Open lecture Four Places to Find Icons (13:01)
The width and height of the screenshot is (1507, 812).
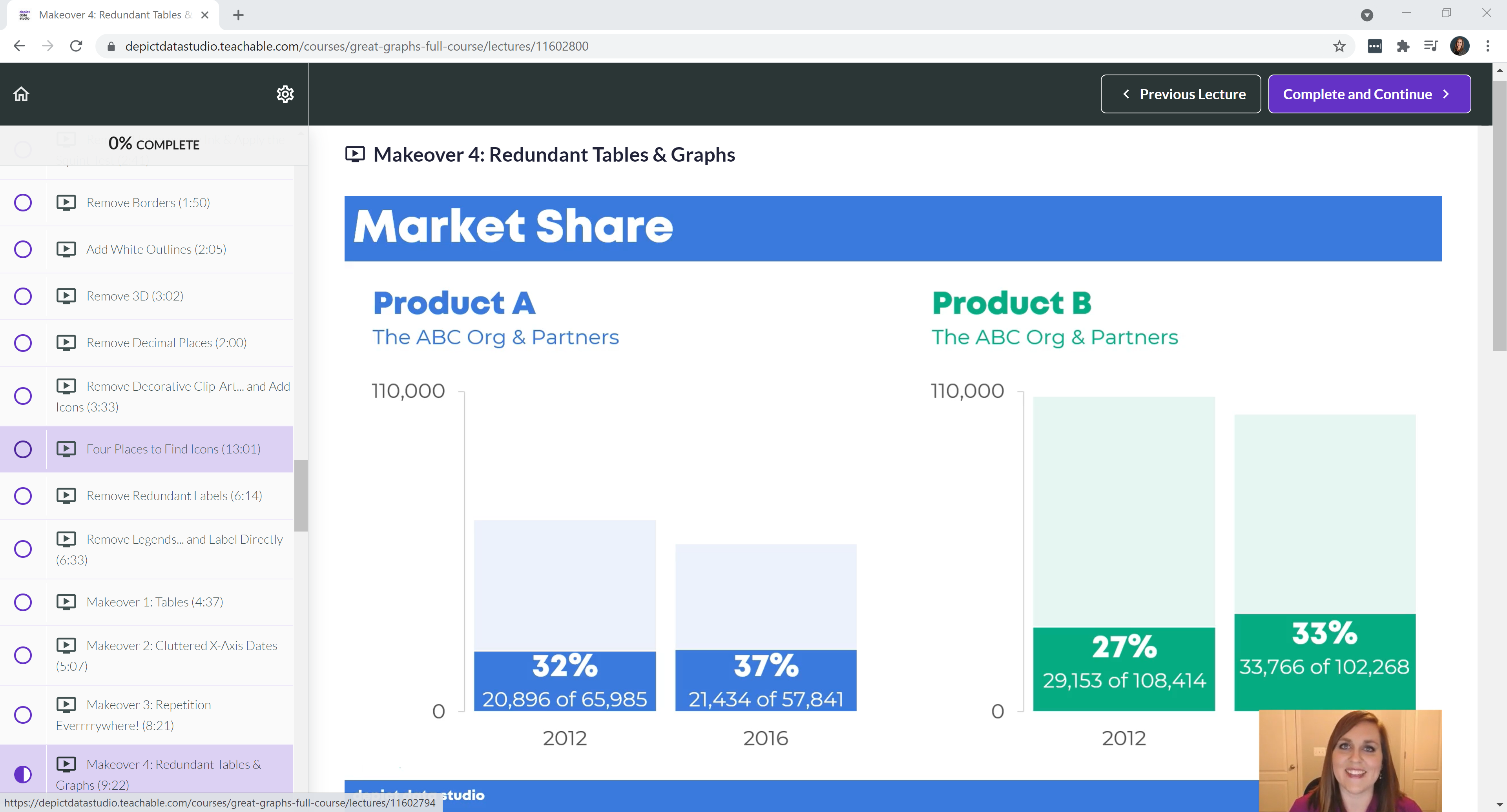(x=146, y=449)
